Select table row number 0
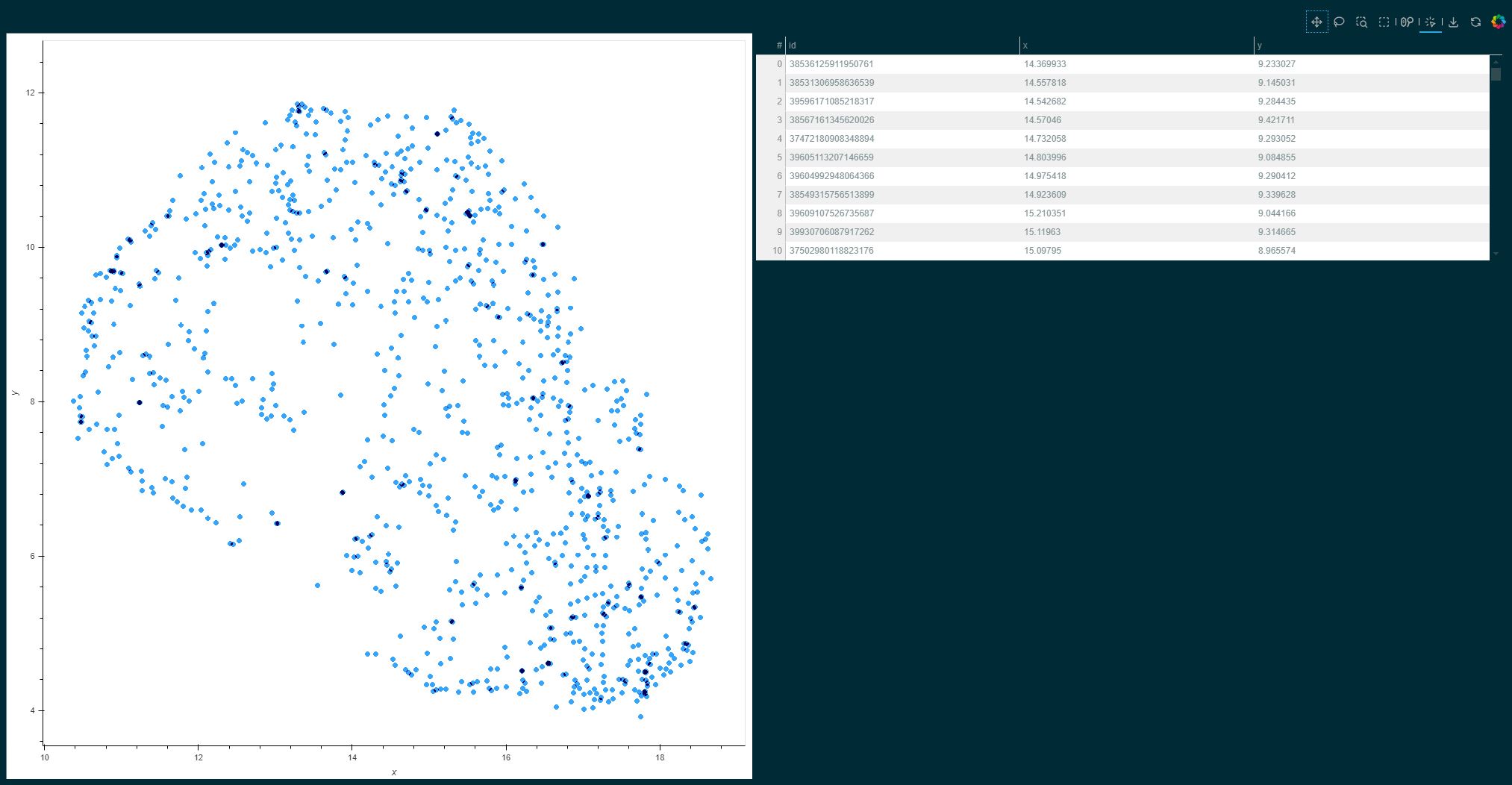1512x785 pixels. click(x=771, y=64)
